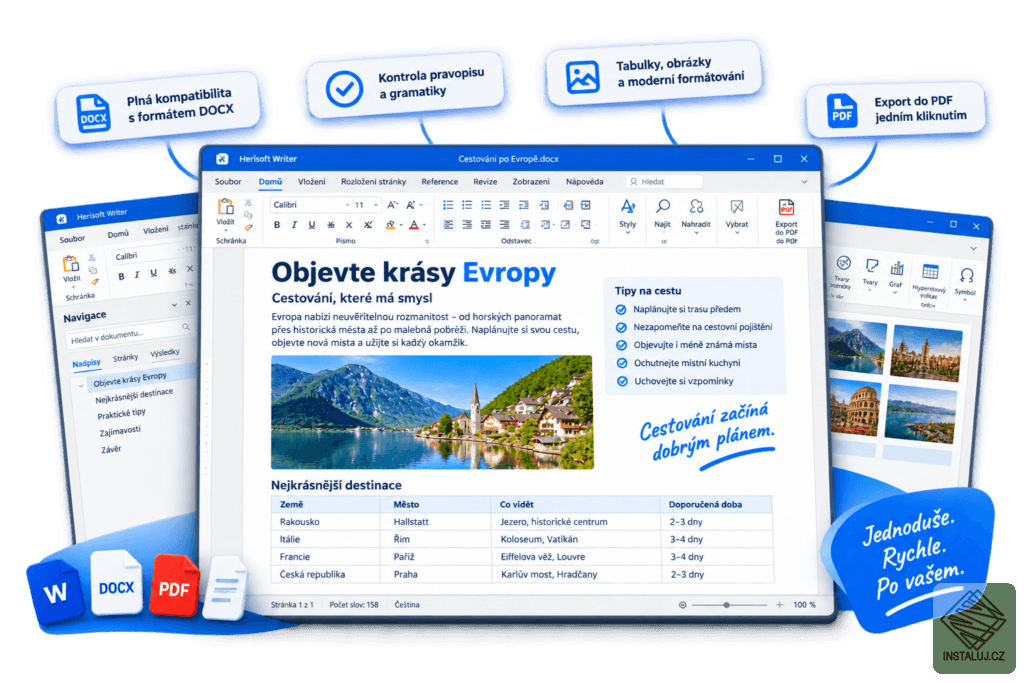Viewport: 1024px width, 683px height.
Task: Click the Tvary shapes icon in right window
Action: coord(871,266)
